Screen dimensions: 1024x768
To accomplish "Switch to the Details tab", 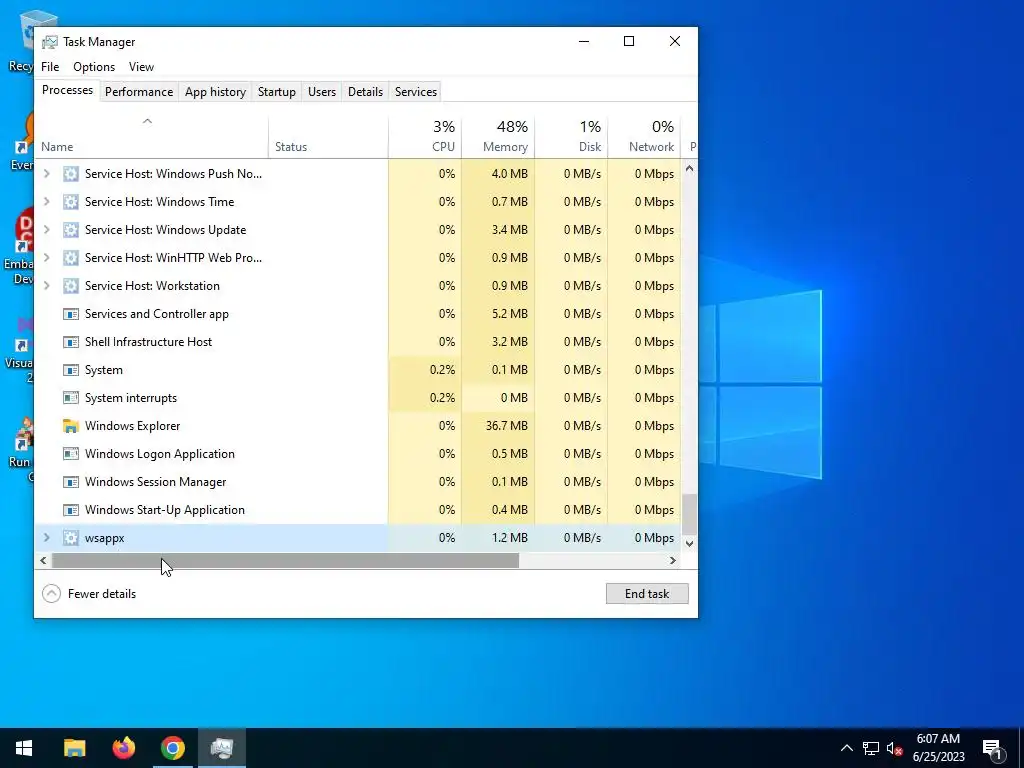I will pyautogui.click(x=365, y=92).
